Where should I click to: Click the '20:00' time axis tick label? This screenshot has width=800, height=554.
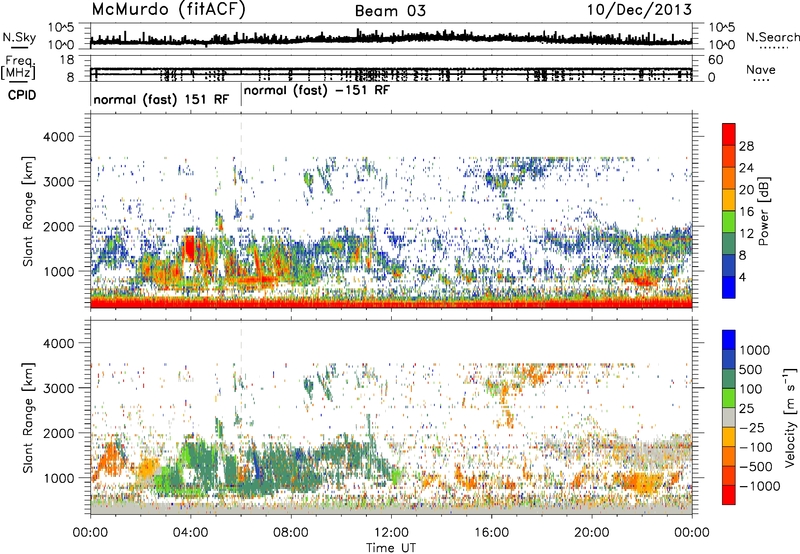coord(591,533)
